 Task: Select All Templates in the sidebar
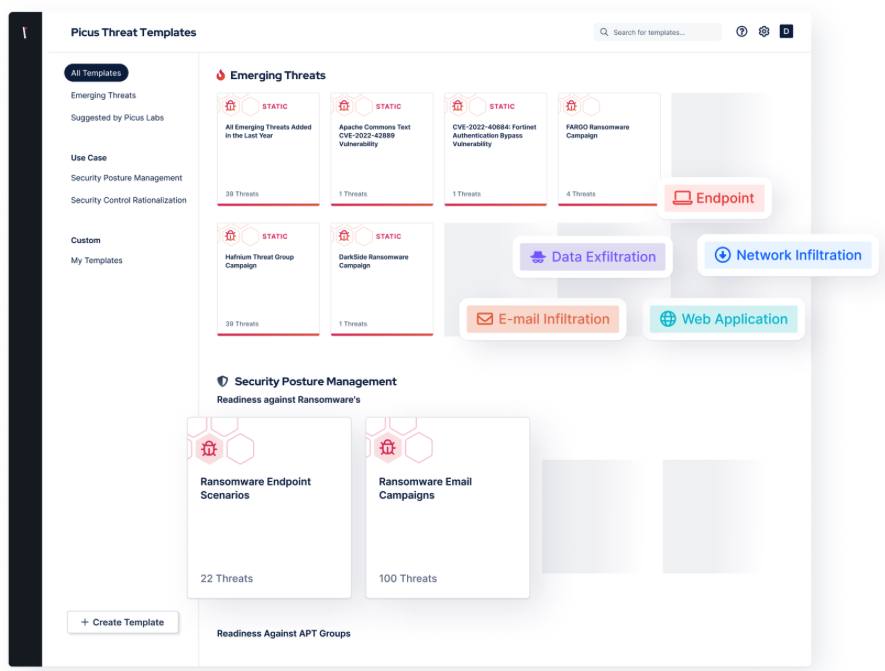96,72
